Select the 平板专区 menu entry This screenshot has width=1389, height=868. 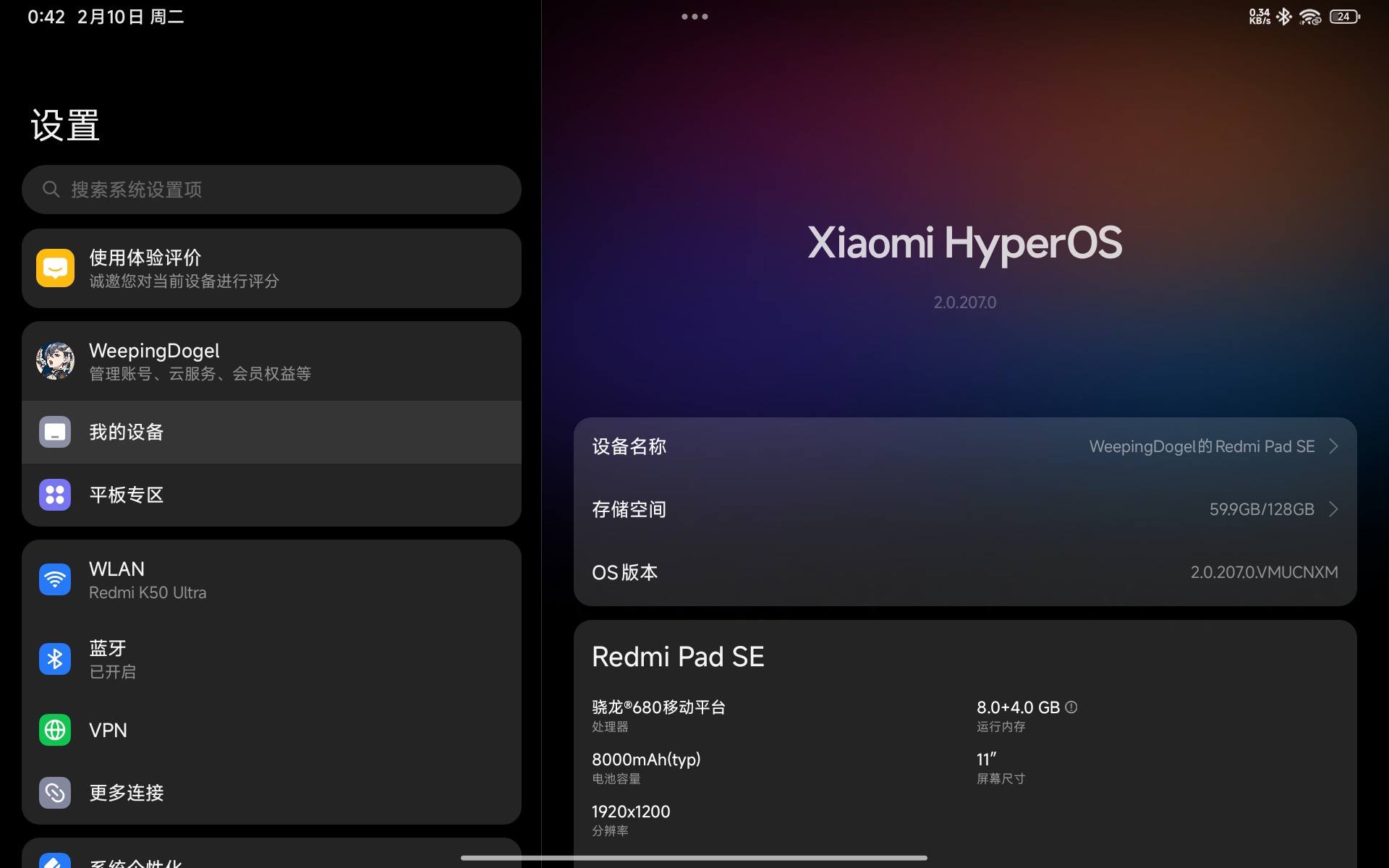[271, 495]
